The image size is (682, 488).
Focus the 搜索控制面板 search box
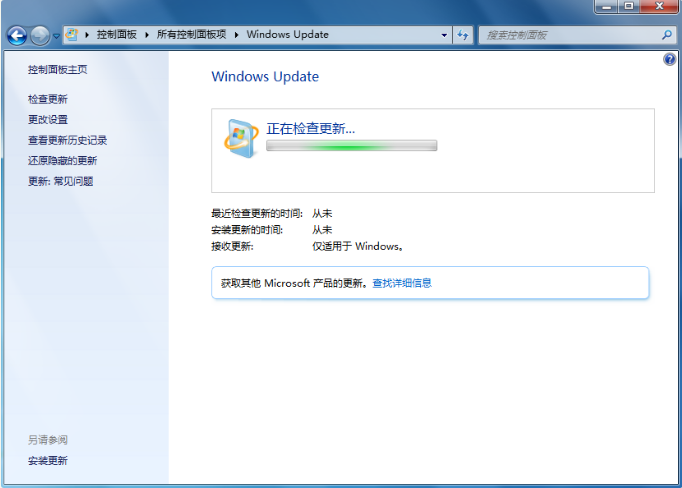571,35
